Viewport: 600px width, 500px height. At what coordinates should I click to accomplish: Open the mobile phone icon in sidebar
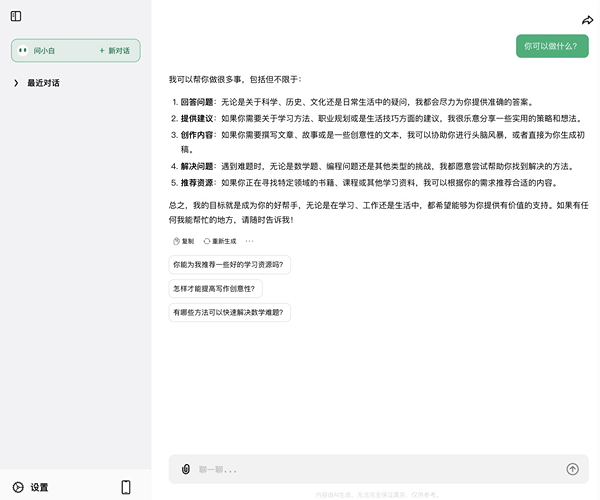(x=126, y=487)
